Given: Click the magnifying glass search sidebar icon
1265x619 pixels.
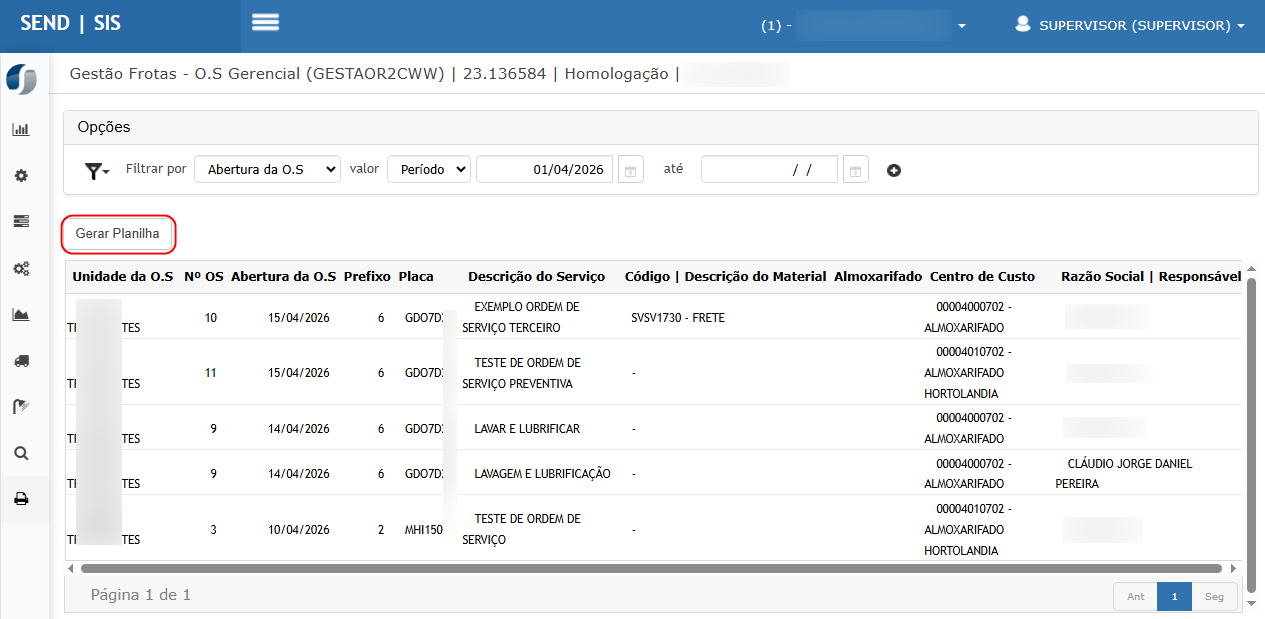Looking at the screenshot, I should point(20,453).
